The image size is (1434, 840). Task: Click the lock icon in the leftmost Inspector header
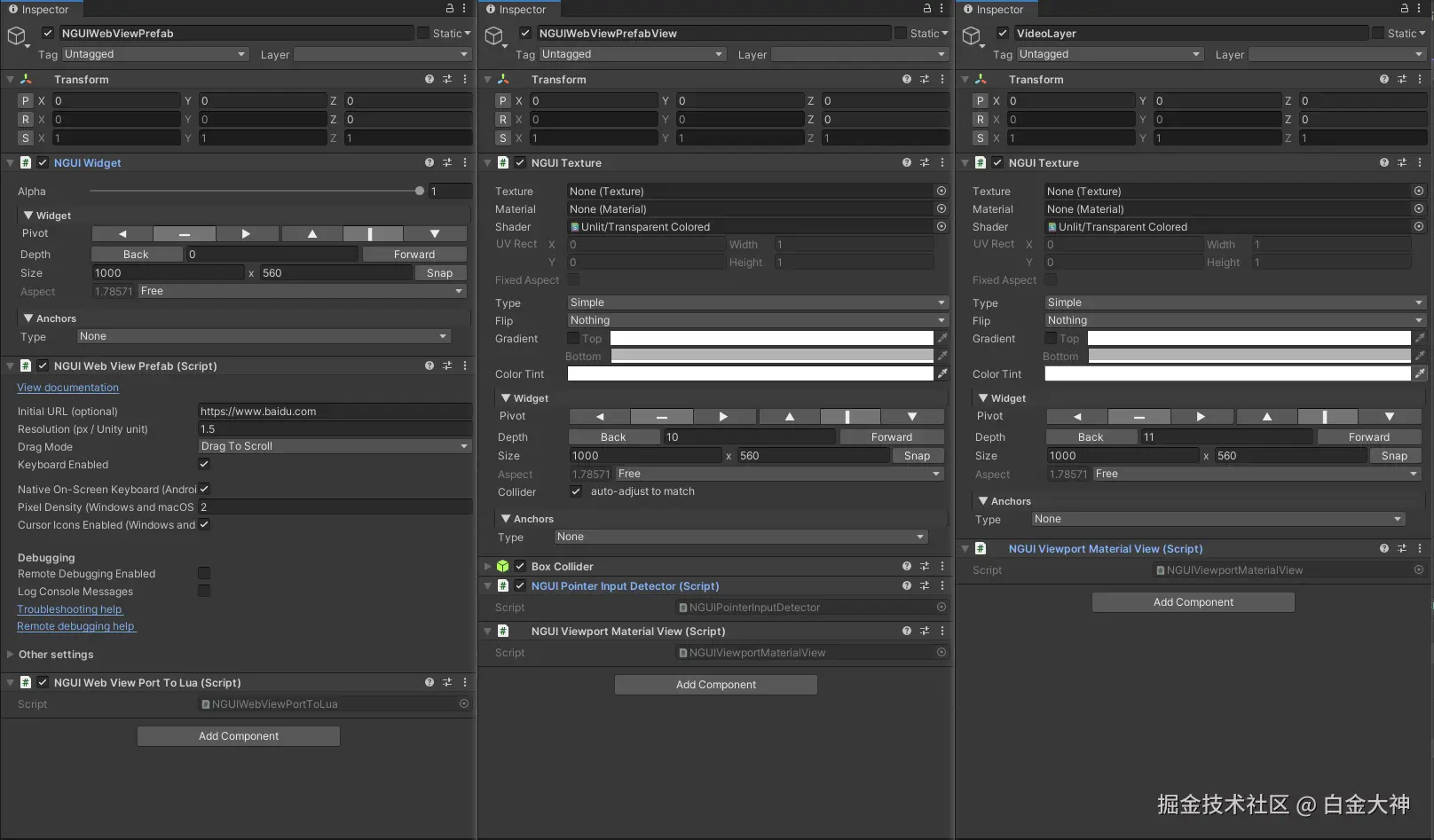click(x=449, y=8)
